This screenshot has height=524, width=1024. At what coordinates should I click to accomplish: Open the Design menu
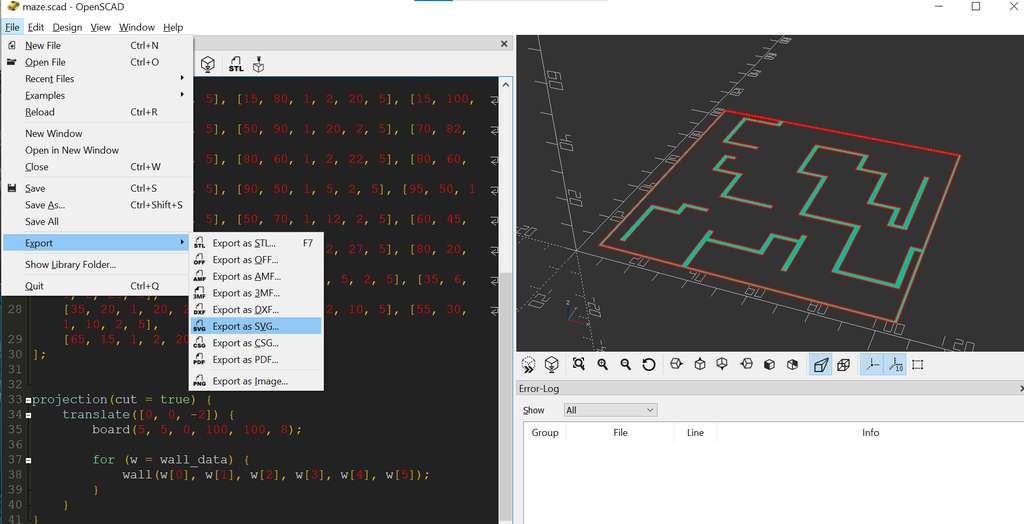click(67, 27)
